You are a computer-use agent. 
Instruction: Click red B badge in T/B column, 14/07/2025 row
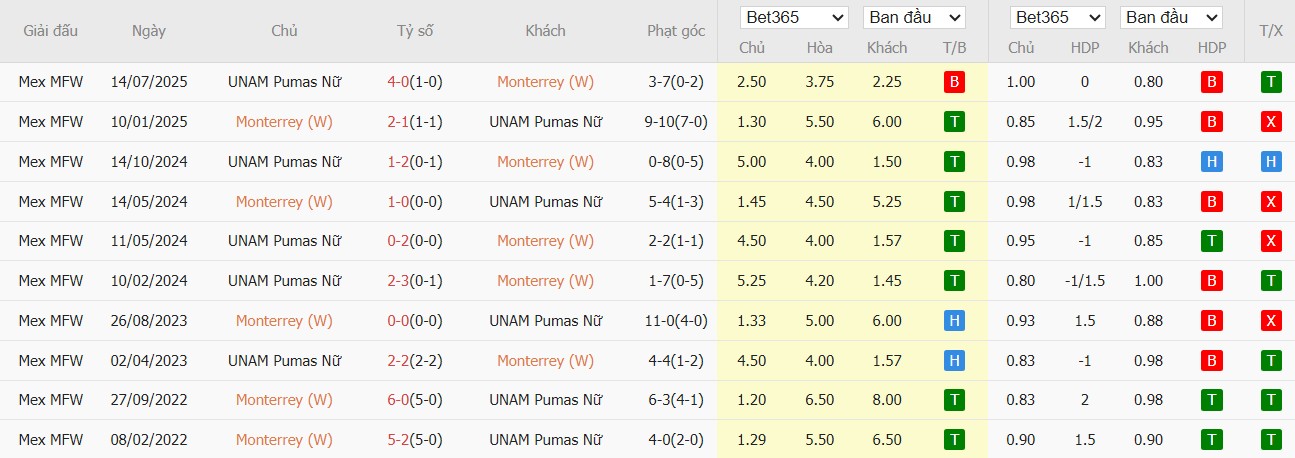pyautogui.click(x=954, y=82)
